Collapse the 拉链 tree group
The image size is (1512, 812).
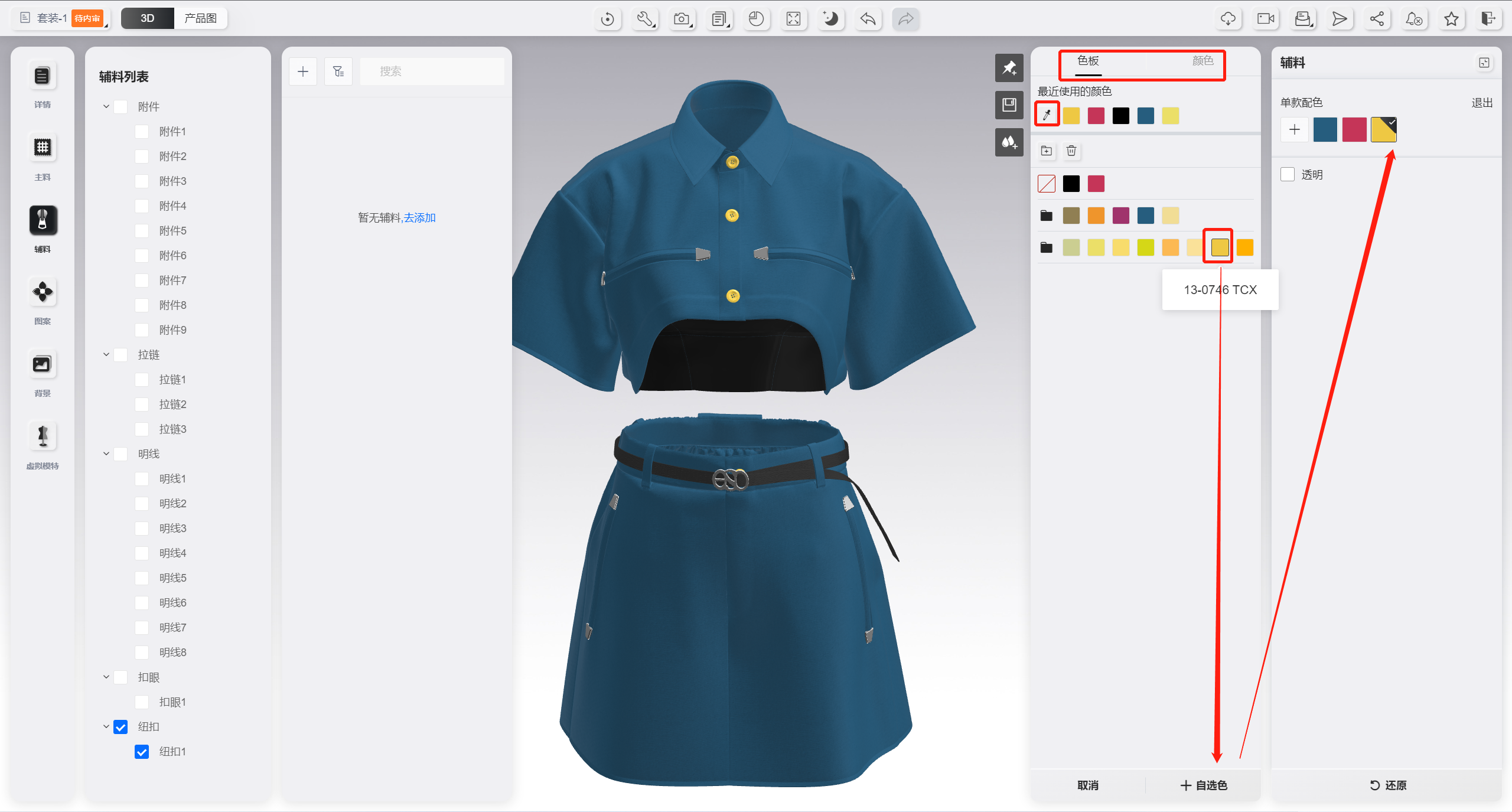coord(106,355)
